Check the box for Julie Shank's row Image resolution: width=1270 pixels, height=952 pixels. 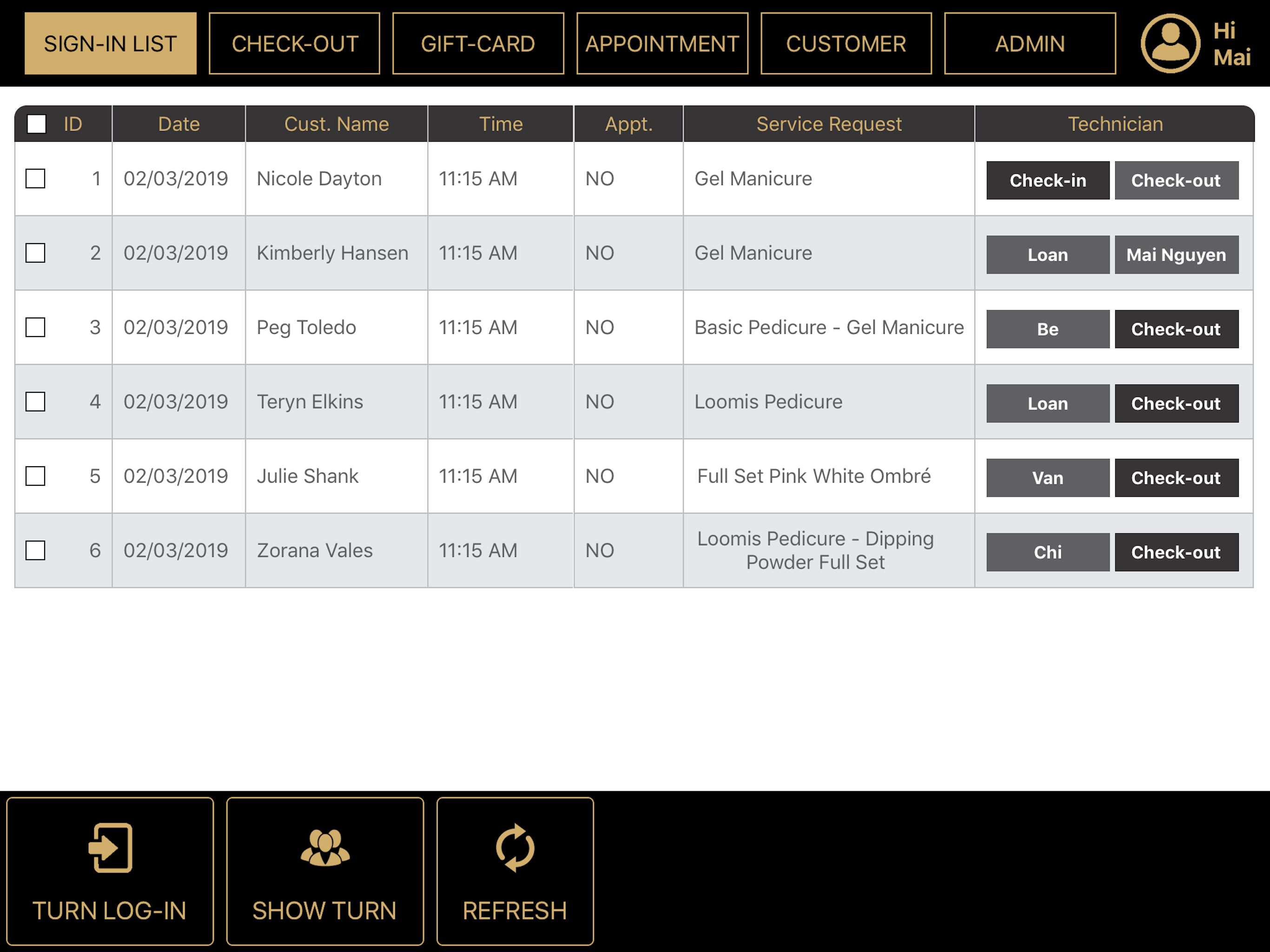(36, 476)
